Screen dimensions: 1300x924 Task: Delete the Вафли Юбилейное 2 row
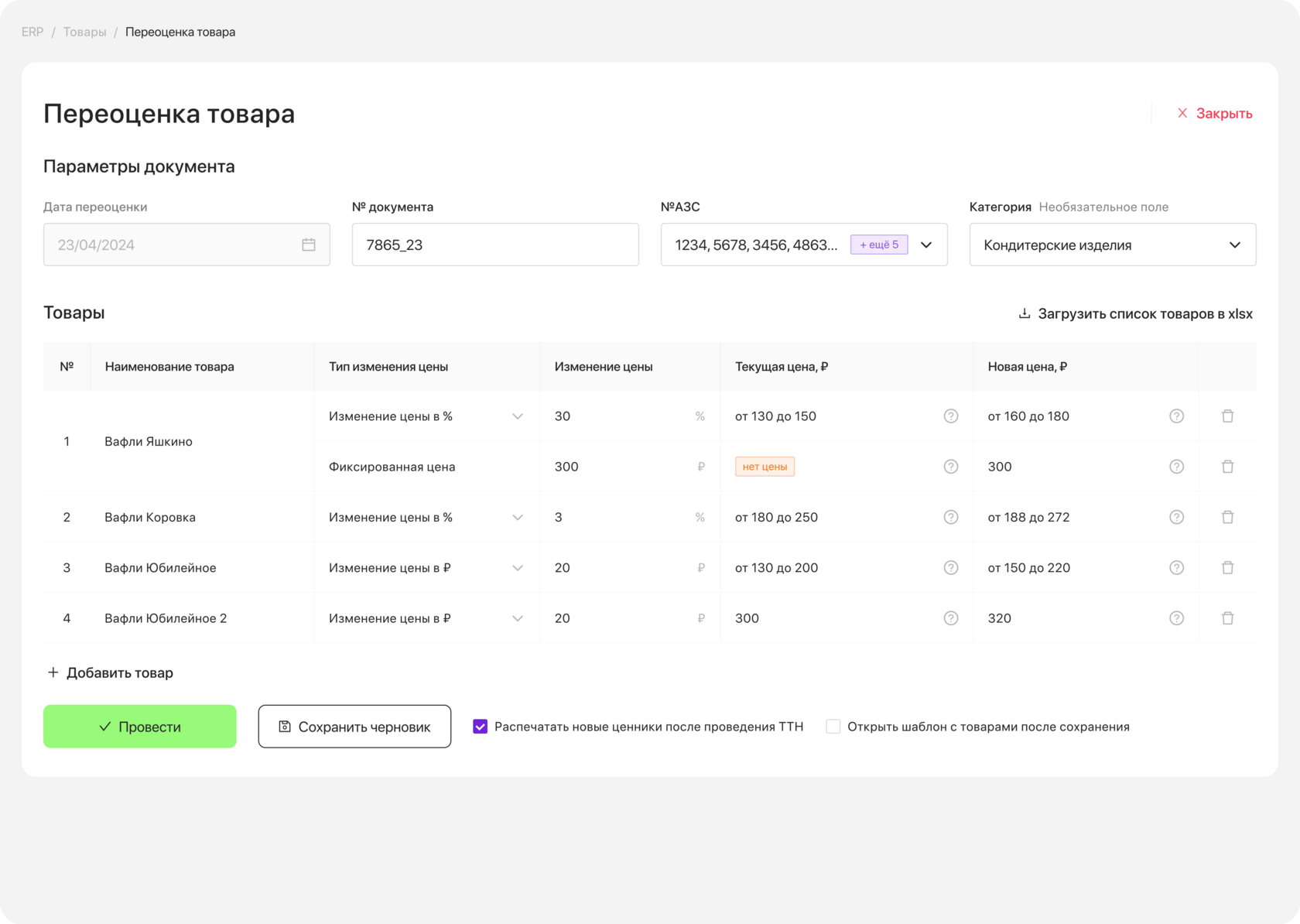pos(1227,618)
